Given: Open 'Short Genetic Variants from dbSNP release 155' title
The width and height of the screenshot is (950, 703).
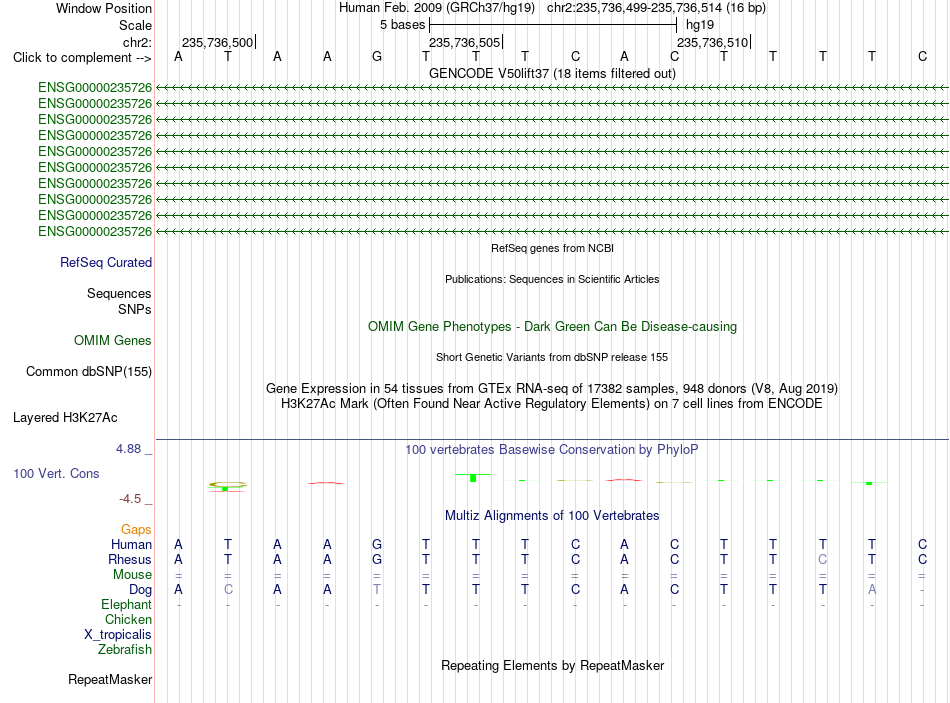Looking at the screenshot, I should [x=552, y=357].
